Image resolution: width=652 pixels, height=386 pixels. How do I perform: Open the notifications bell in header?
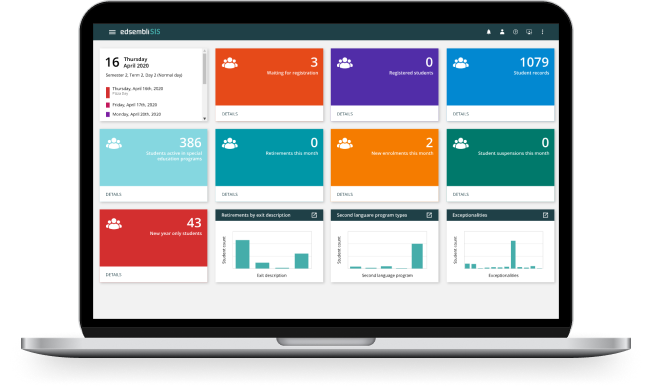tap(489, 32)
